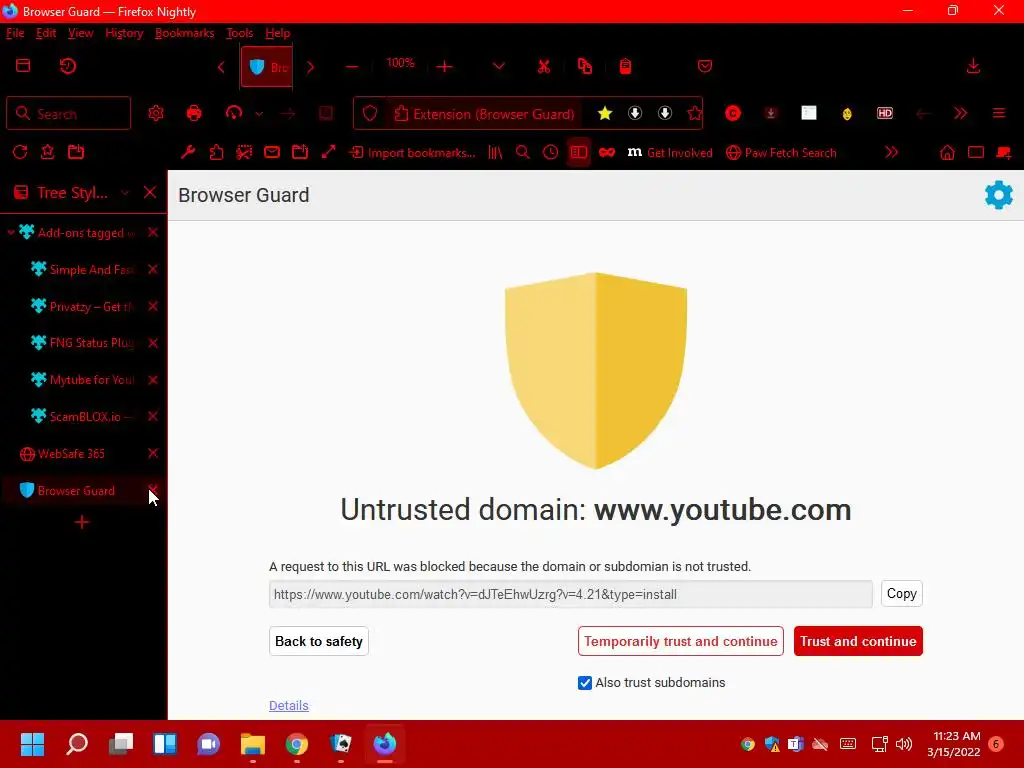Open the History menu
This screenshot has width=1024, height=768.
[x=124, y=33]
